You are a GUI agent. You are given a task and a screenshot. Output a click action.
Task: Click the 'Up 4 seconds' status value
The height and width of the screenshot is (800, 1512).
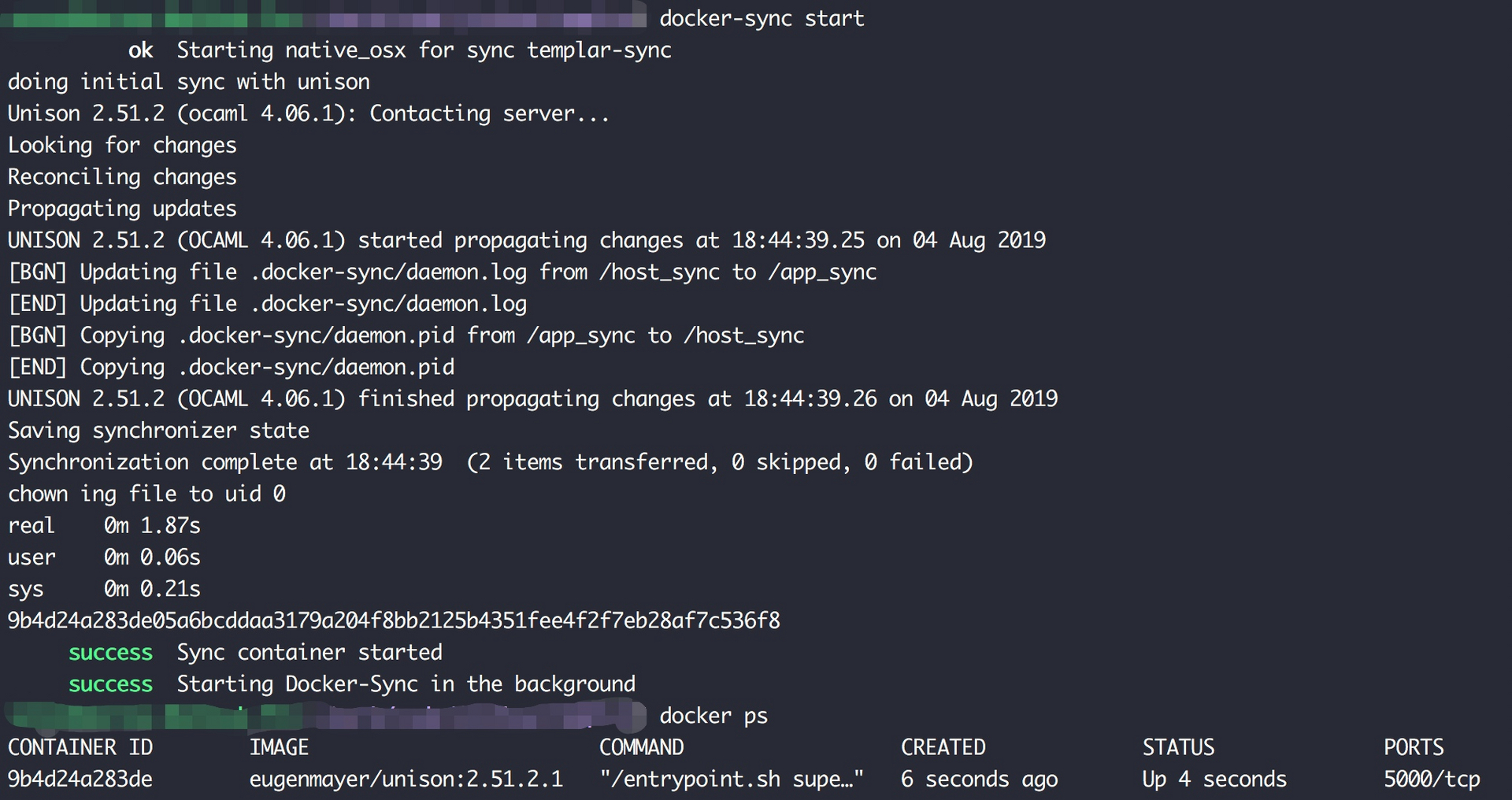1214,780
